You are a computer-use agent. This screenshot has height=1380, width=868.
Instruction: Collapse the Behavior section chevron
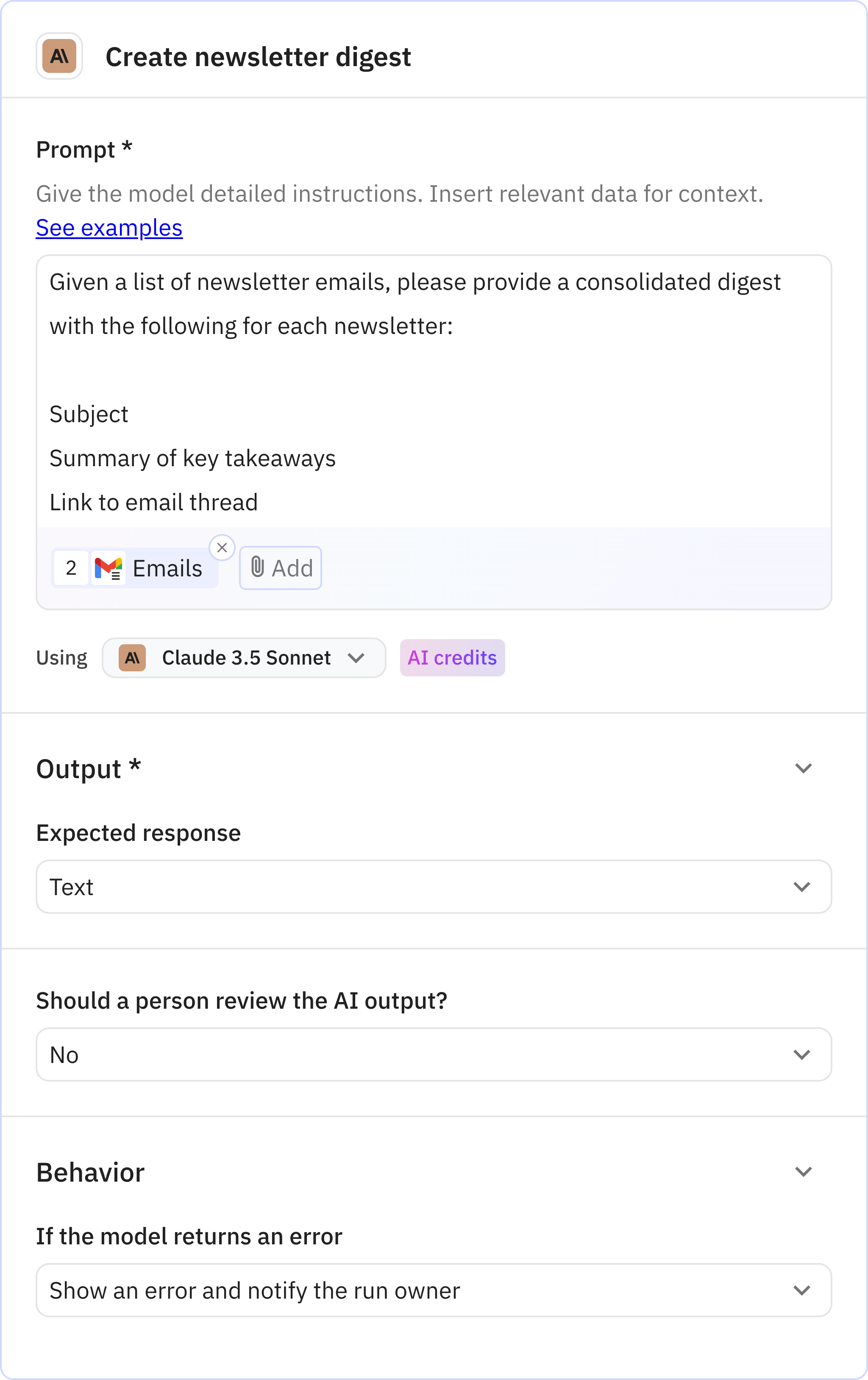pos(803,1172)
